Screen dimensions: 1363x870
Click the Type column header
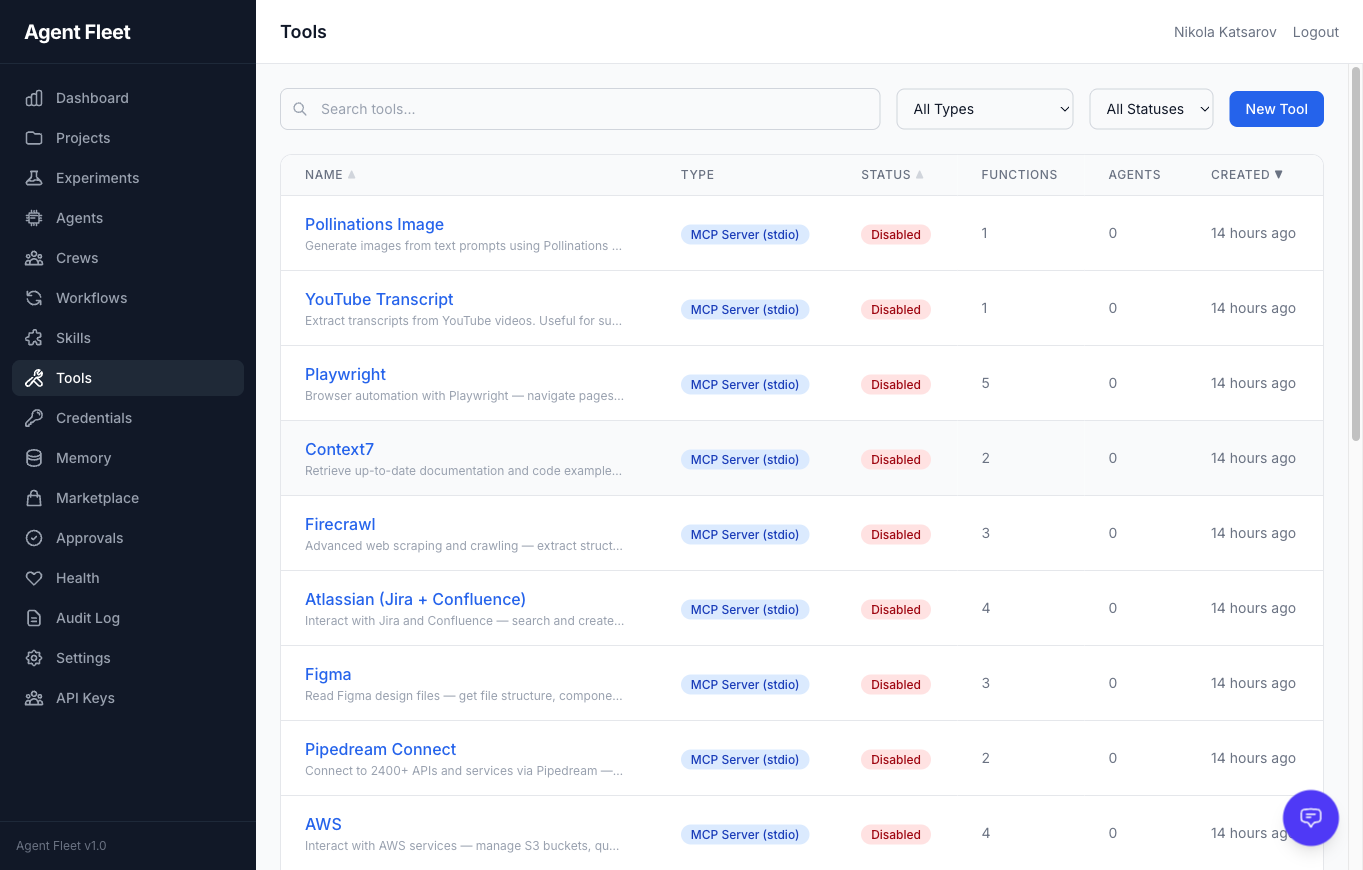[x=697, y=174]
